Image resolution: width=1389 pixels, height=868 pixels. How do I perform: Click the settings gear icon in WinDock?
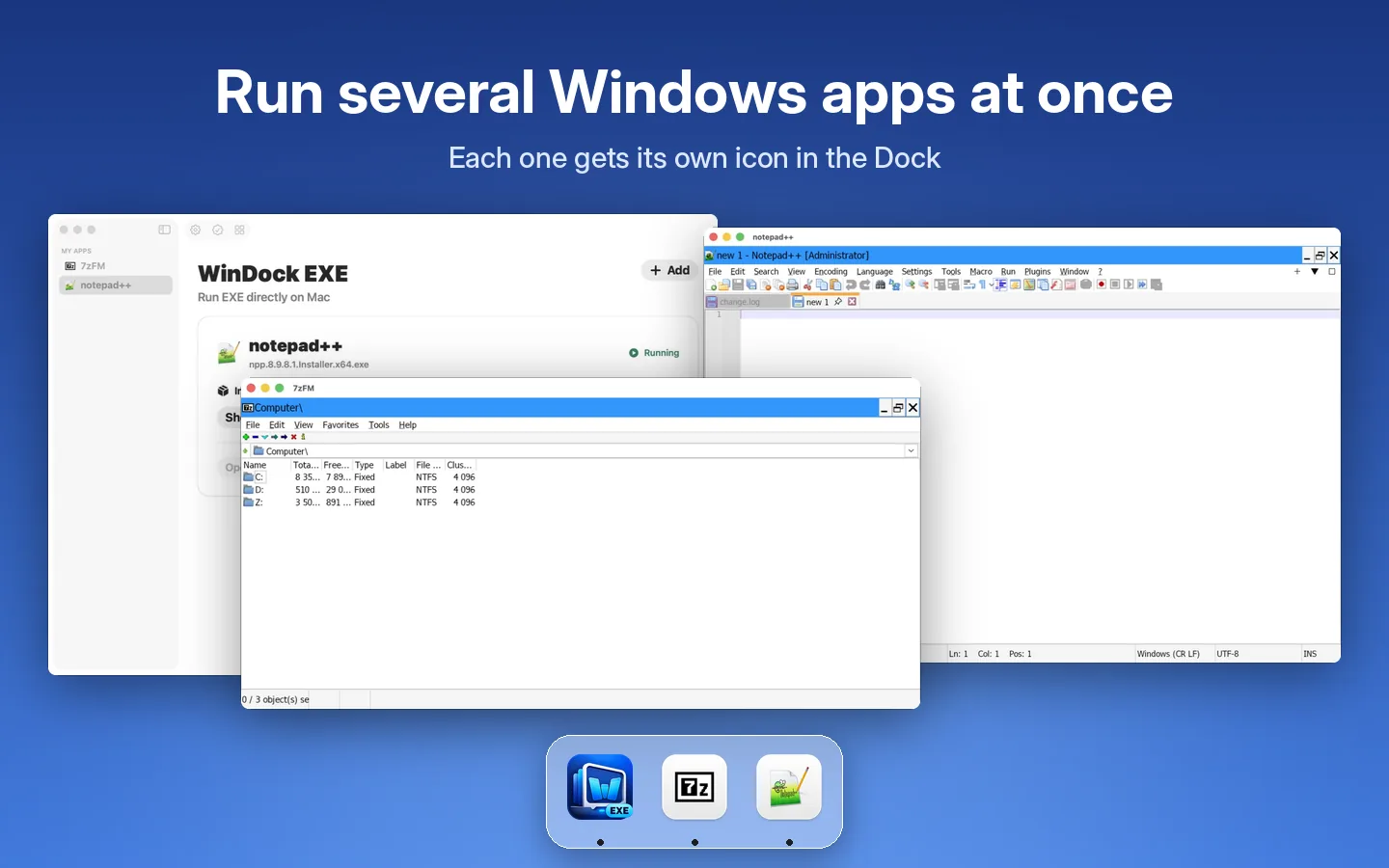[195, 230]
